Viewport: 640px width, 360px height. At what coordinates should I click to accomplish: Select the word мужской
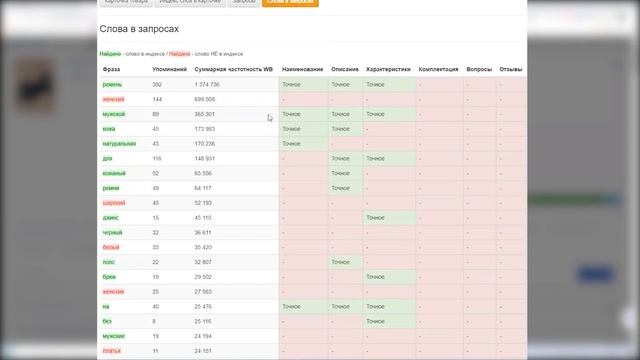click(114, 114)
